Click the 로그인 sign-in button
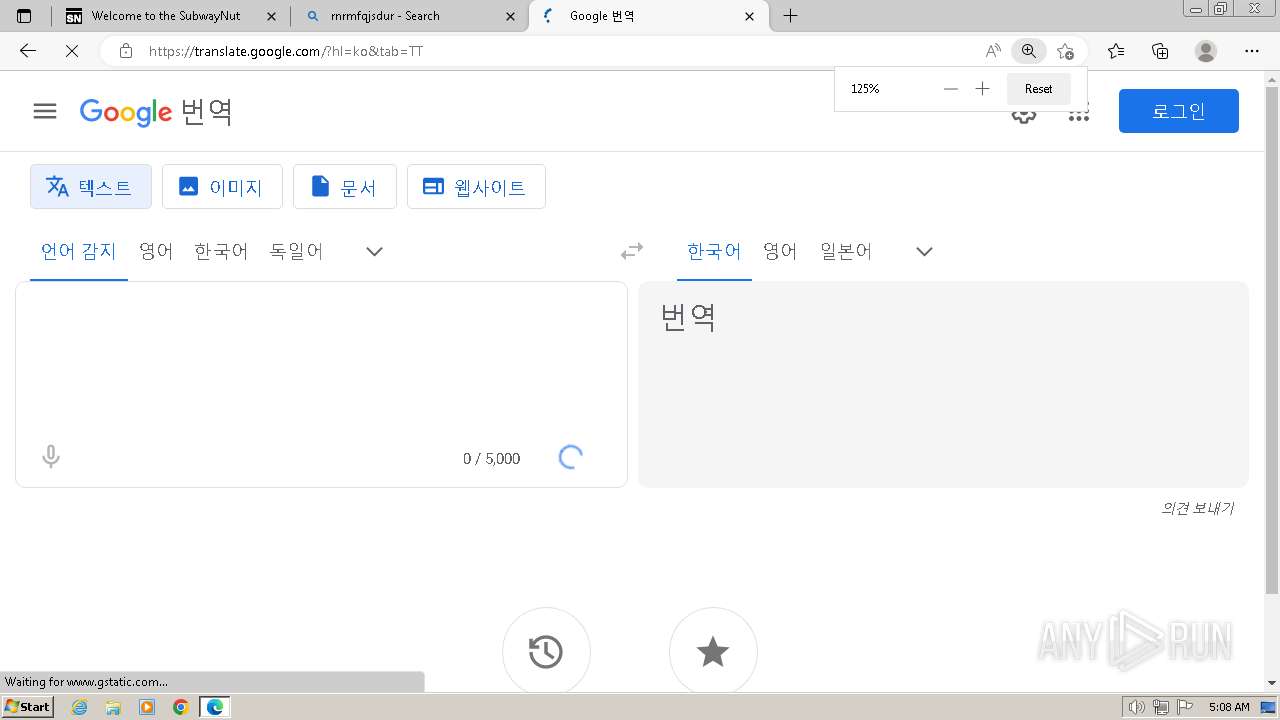Viewport: 1280px width, 720px height. tap(1179, 111)
